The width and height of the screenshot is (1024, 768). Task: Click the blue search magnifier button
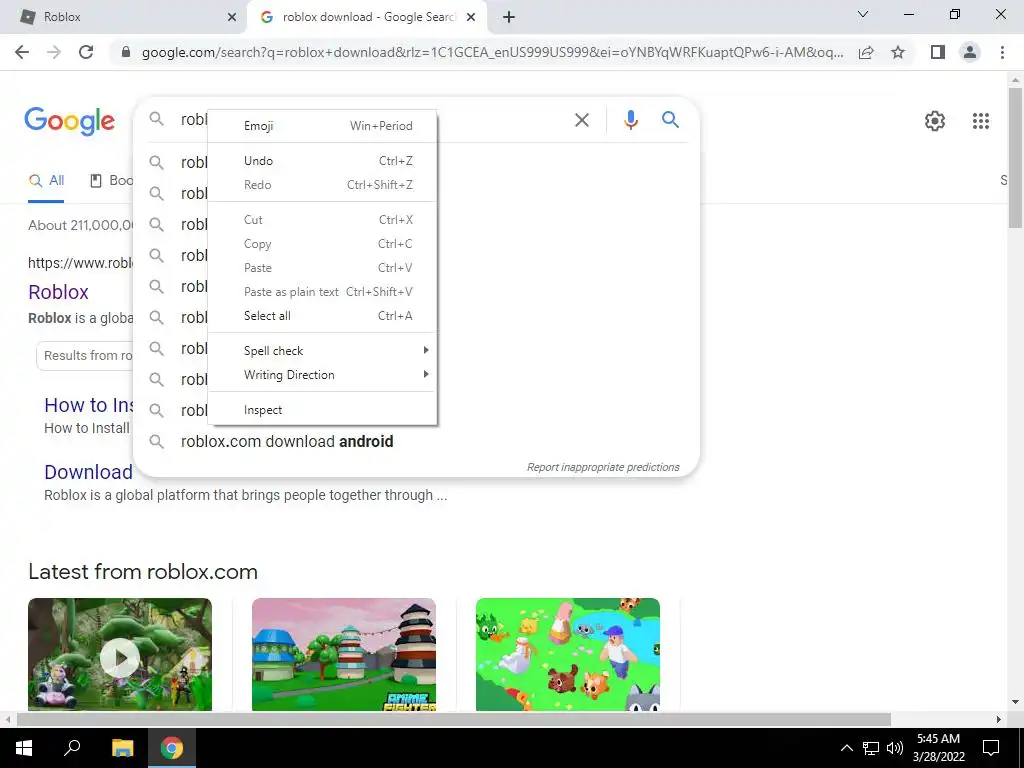tap(670, 120)
